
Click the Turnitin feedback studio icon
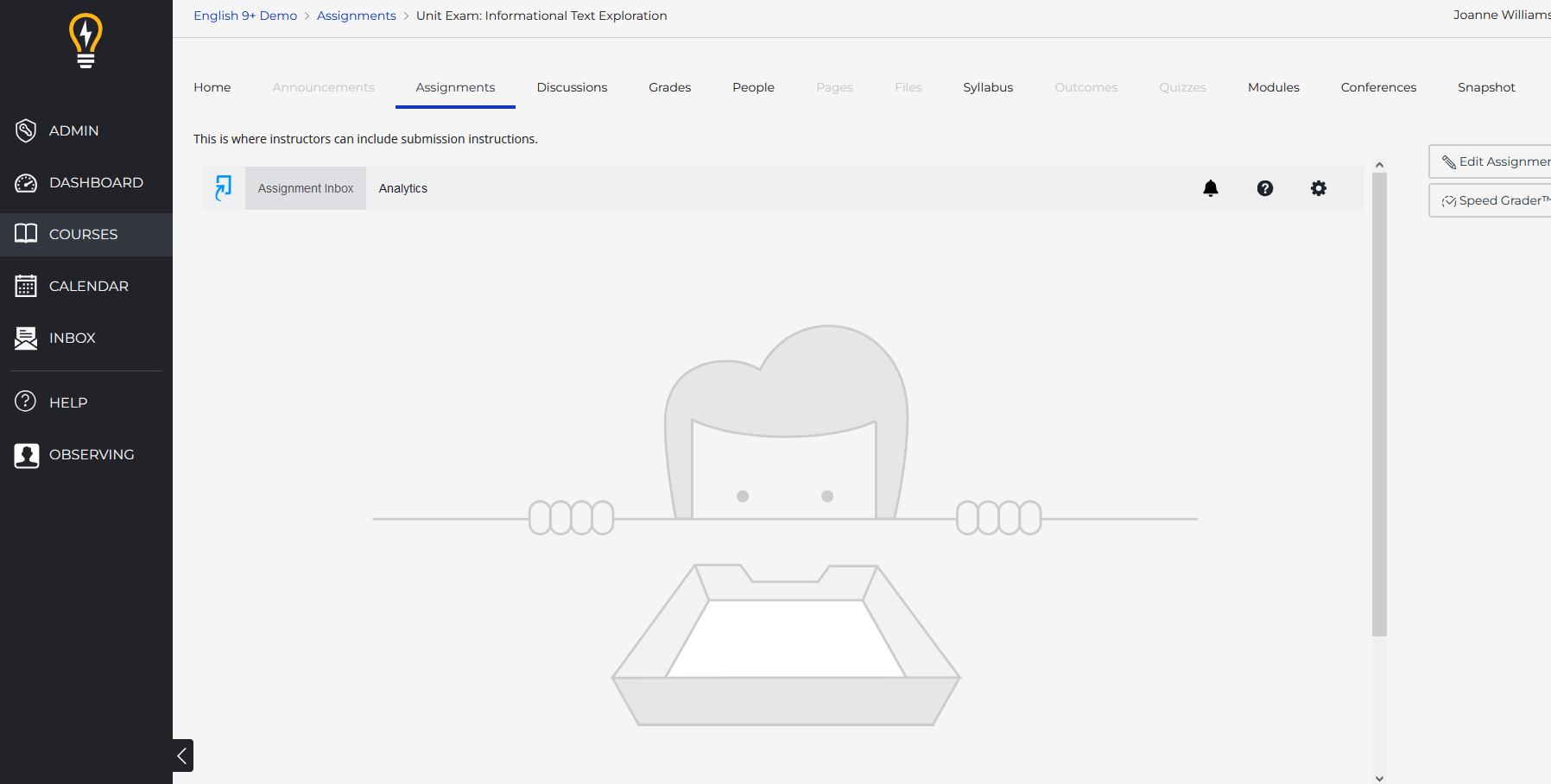tap(224, 188)
